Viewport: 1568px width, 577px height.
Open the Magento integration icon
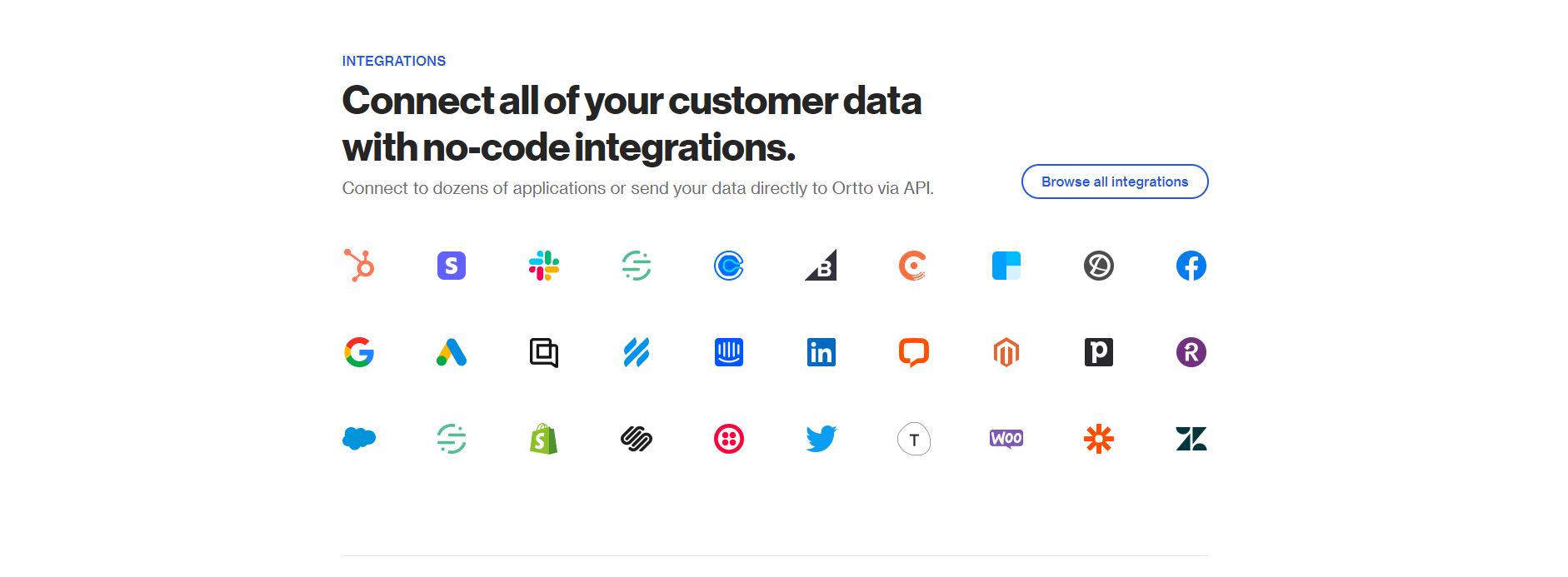[1006, 352]
